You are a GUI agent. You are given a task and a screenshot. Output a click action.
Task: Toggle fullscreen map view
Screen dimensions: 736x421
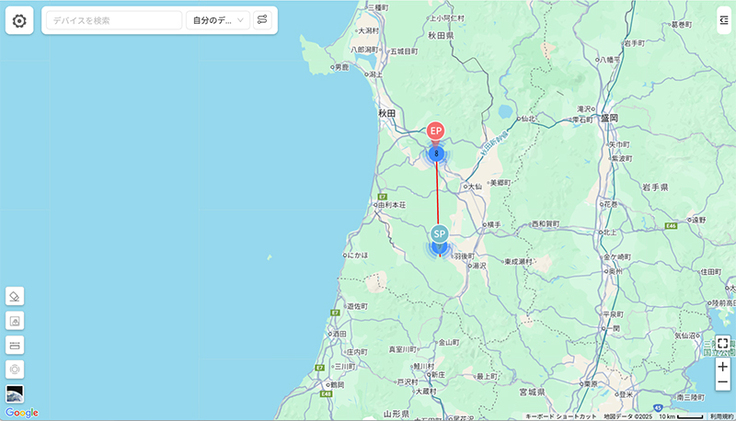[x=723, y=343]
